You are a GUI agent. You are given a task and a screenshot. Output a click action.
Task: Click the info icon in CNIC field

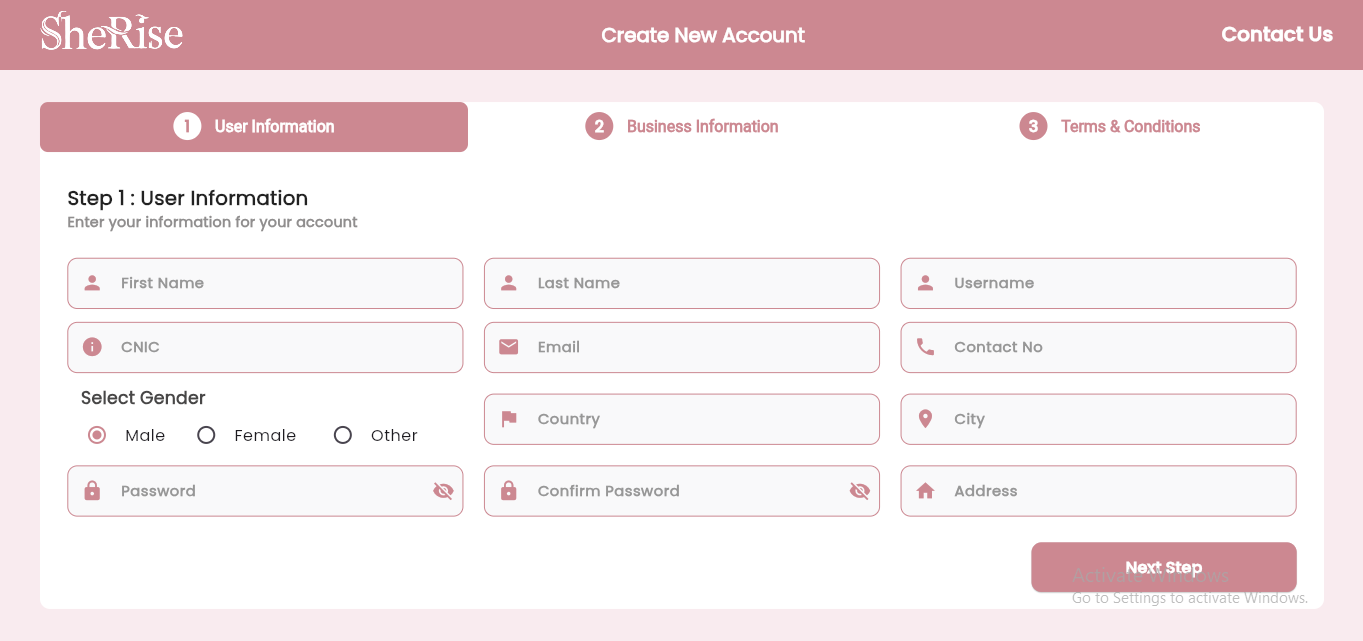[x=92, y=347]
